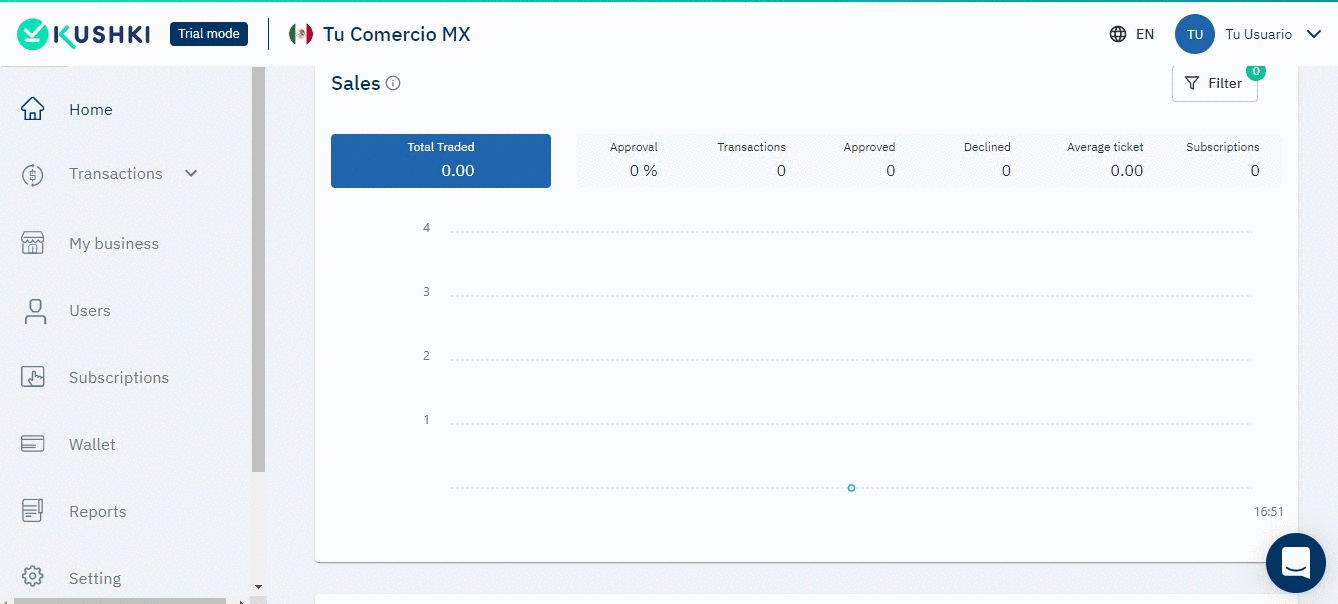1338x604 pixels.
Task: Click the 16:51 chart time label
Action: click(1269, 511)
